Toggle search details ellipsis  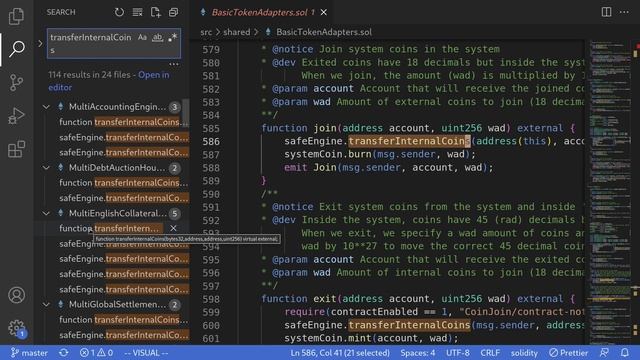(x=174, y=64)
